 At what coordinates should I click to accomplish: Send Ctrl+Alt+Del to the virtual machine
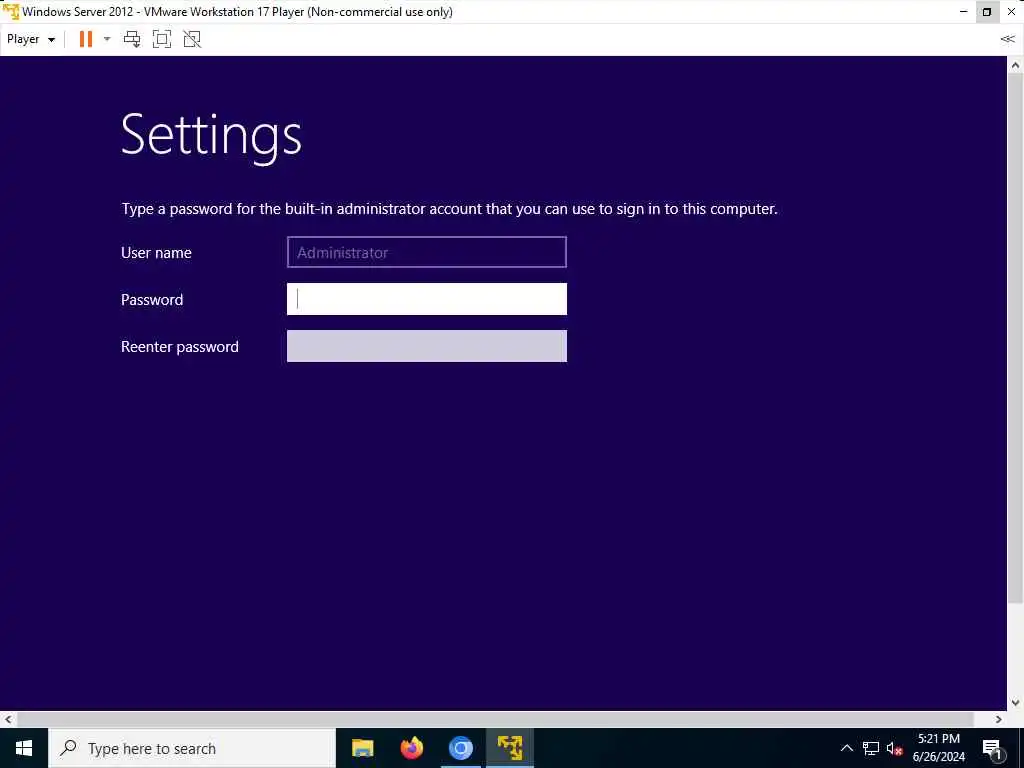pyautogui.click(x=132, y=39)
